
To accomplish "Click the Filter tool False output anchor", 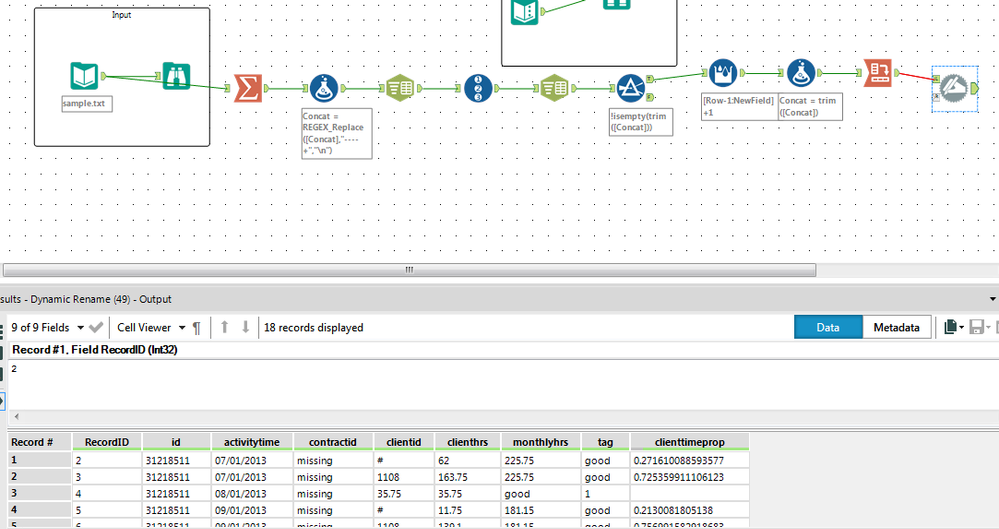I will (649, 98).
